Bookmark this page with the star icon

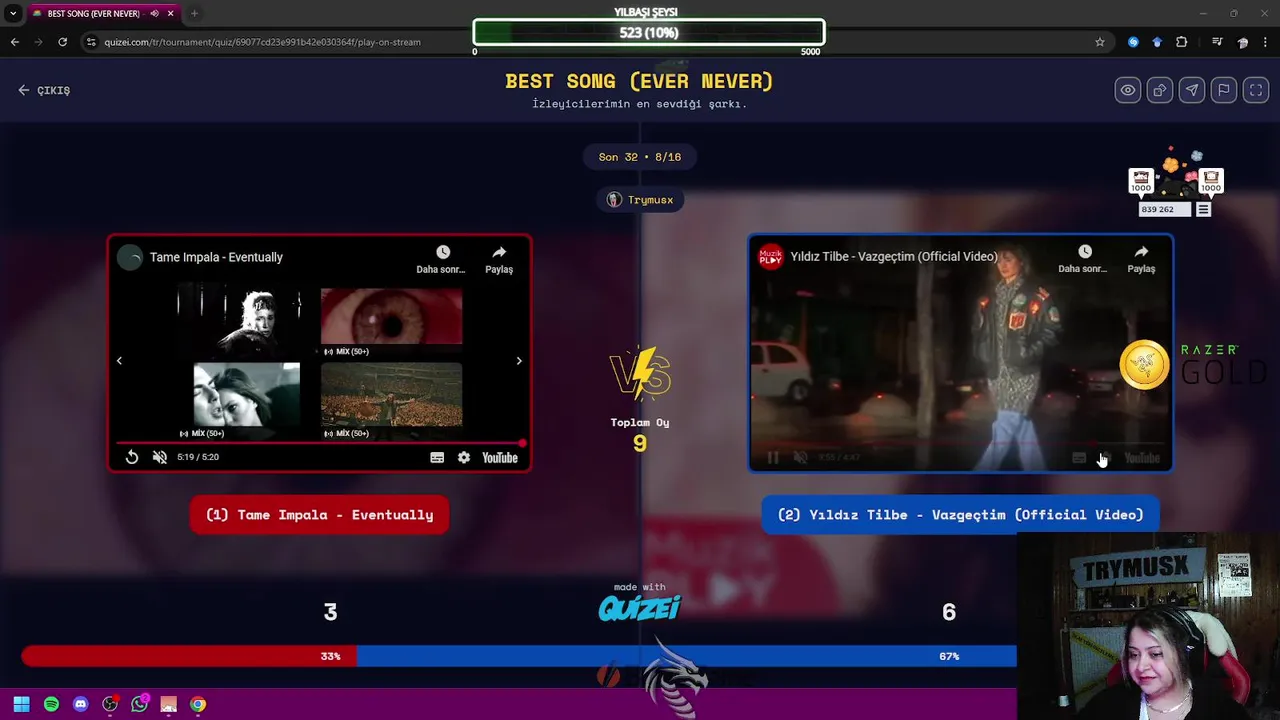1100,42
